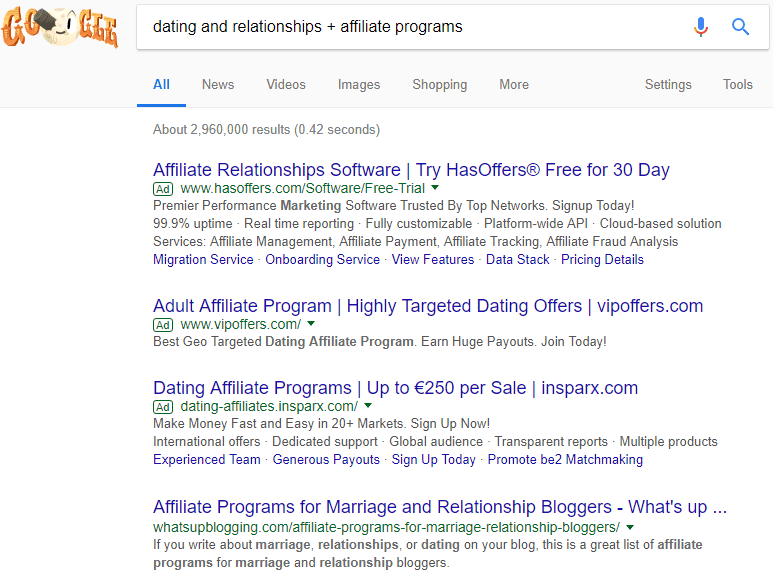The image size is (773, 572).
Task: Switch to the News tab
Action: coord(218,85)
